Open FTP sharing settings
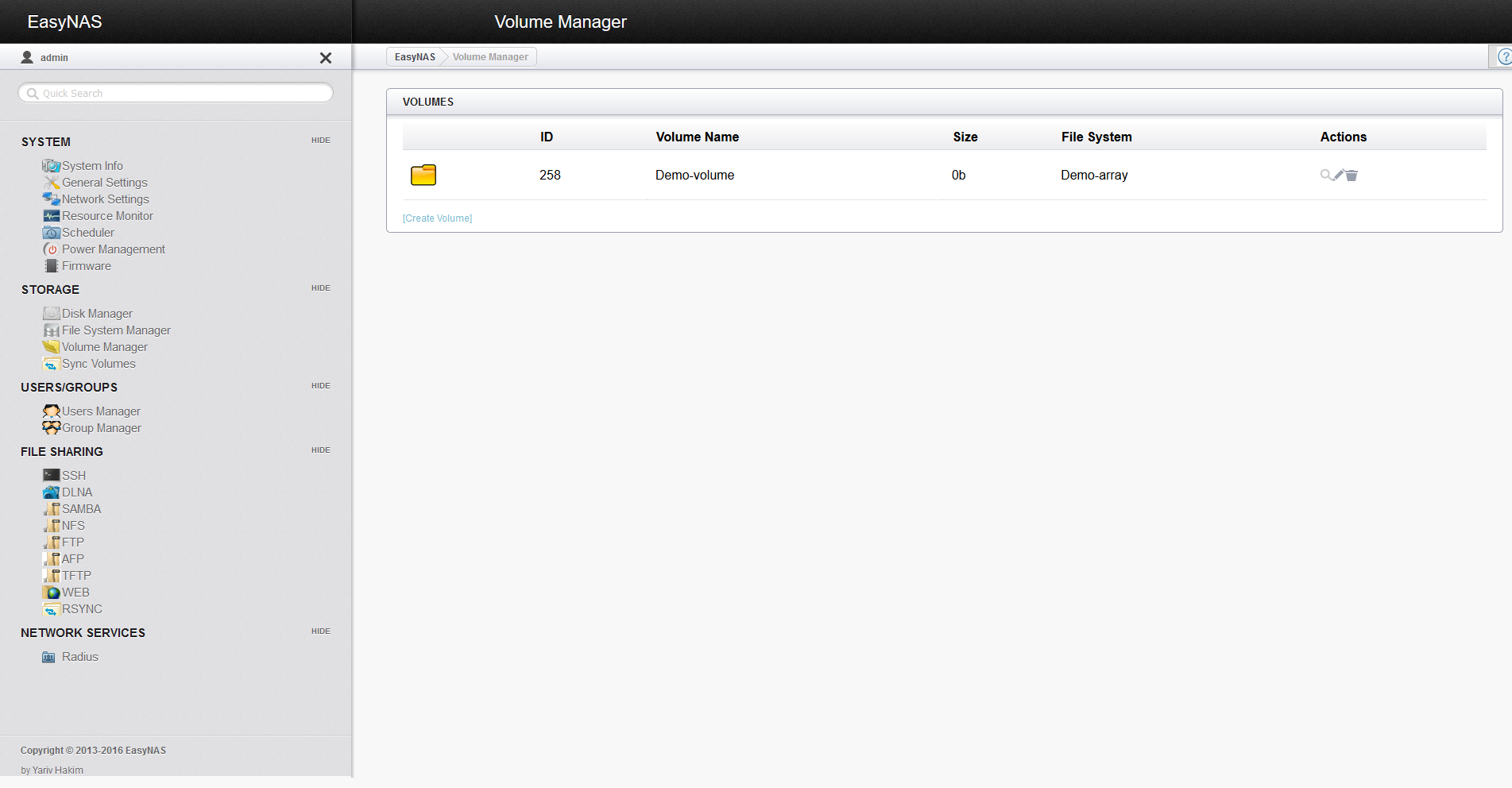The width and height of the screenshot is (1512, 788). click(73, 543)
